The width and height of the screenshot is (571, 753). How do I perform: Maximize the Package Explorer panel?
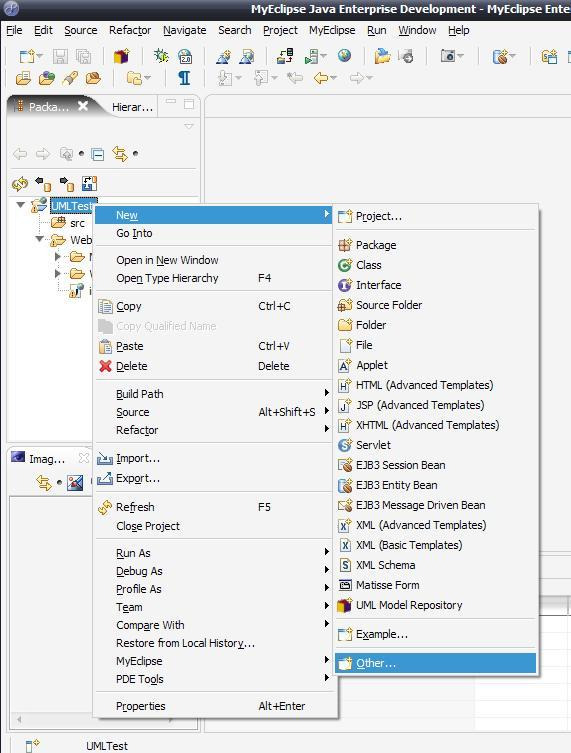pyautogui.click(x=189, y=104)
